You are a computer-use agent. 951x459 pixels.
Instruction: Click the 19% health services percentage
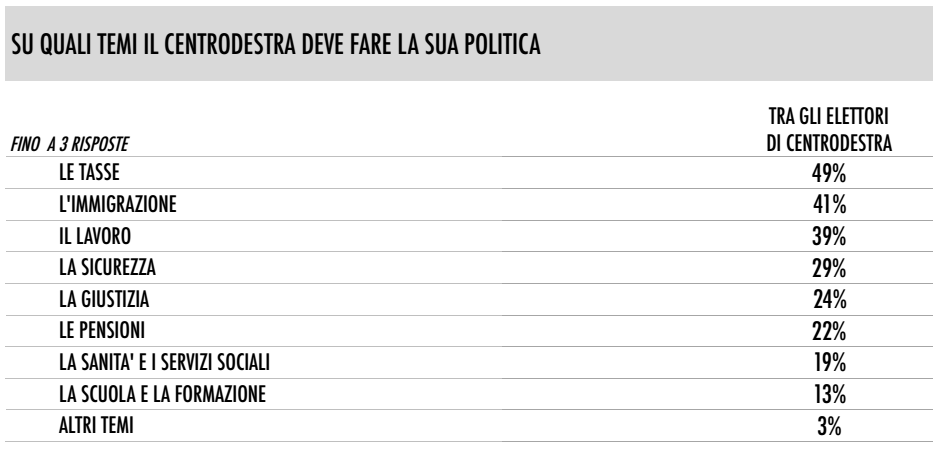pyautogui.click(x=830, y=363)
